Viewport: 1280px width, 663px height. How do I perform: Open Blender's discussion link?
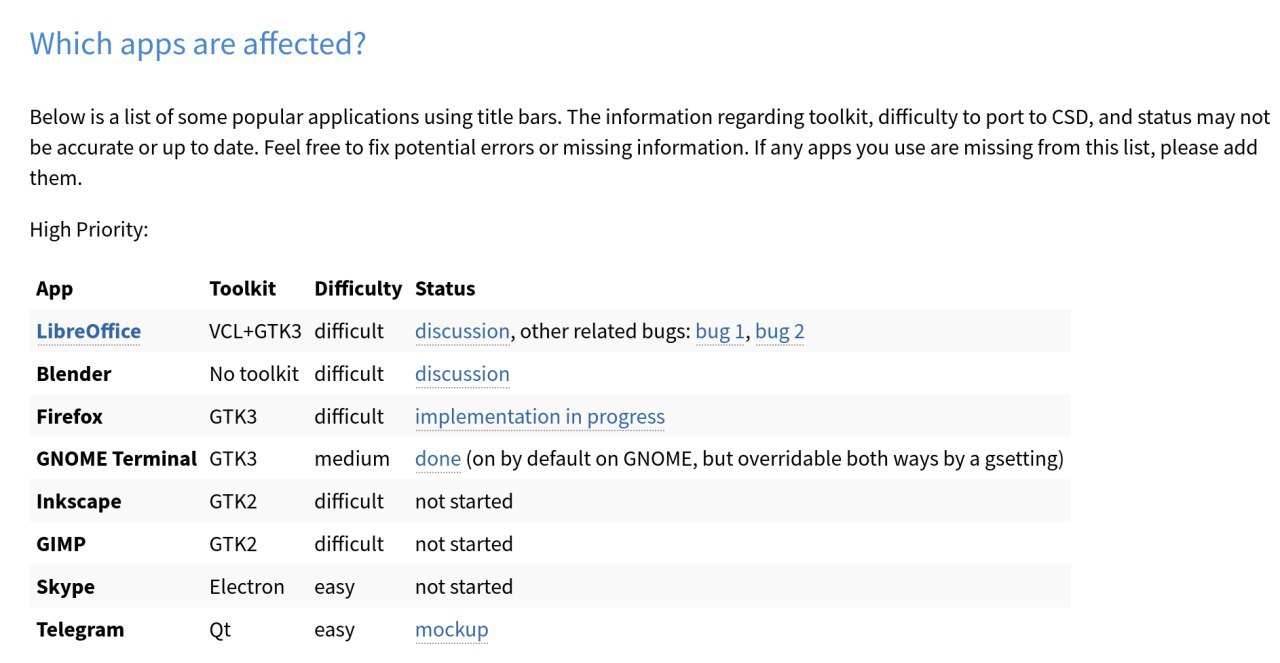pos(462,374)
